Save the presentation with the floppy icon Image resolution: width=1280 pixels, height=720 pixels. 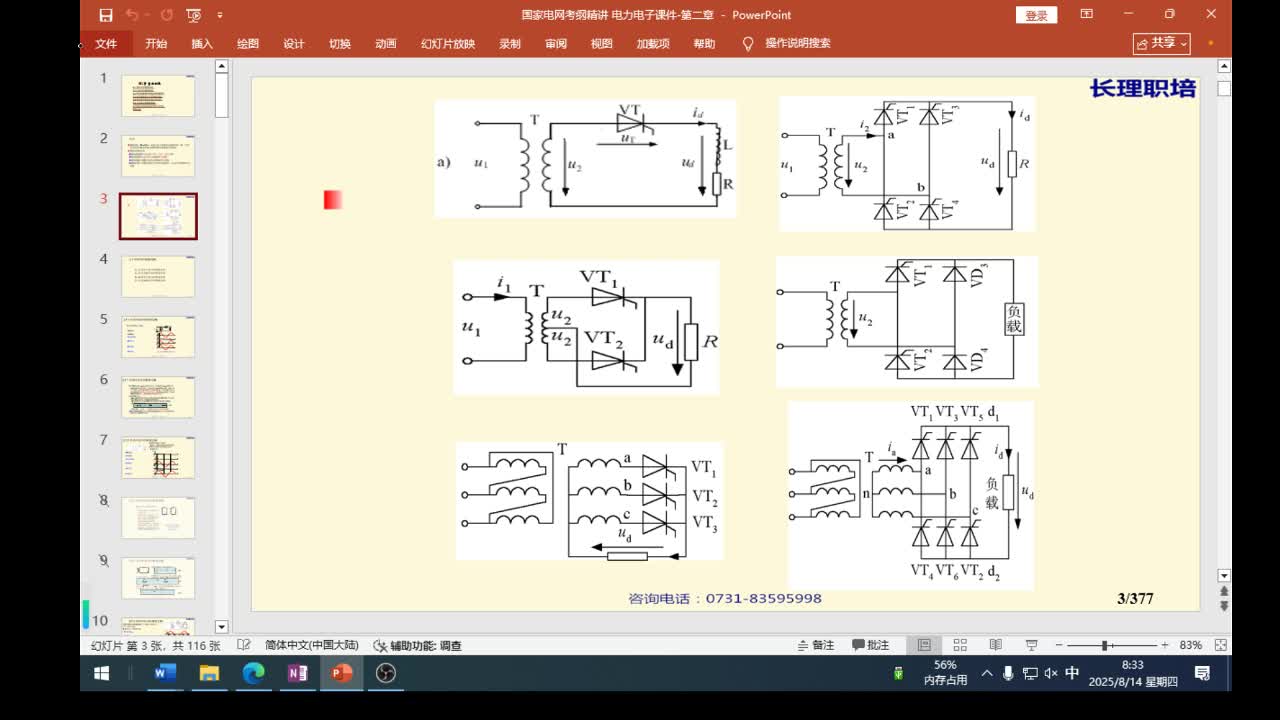106,15
